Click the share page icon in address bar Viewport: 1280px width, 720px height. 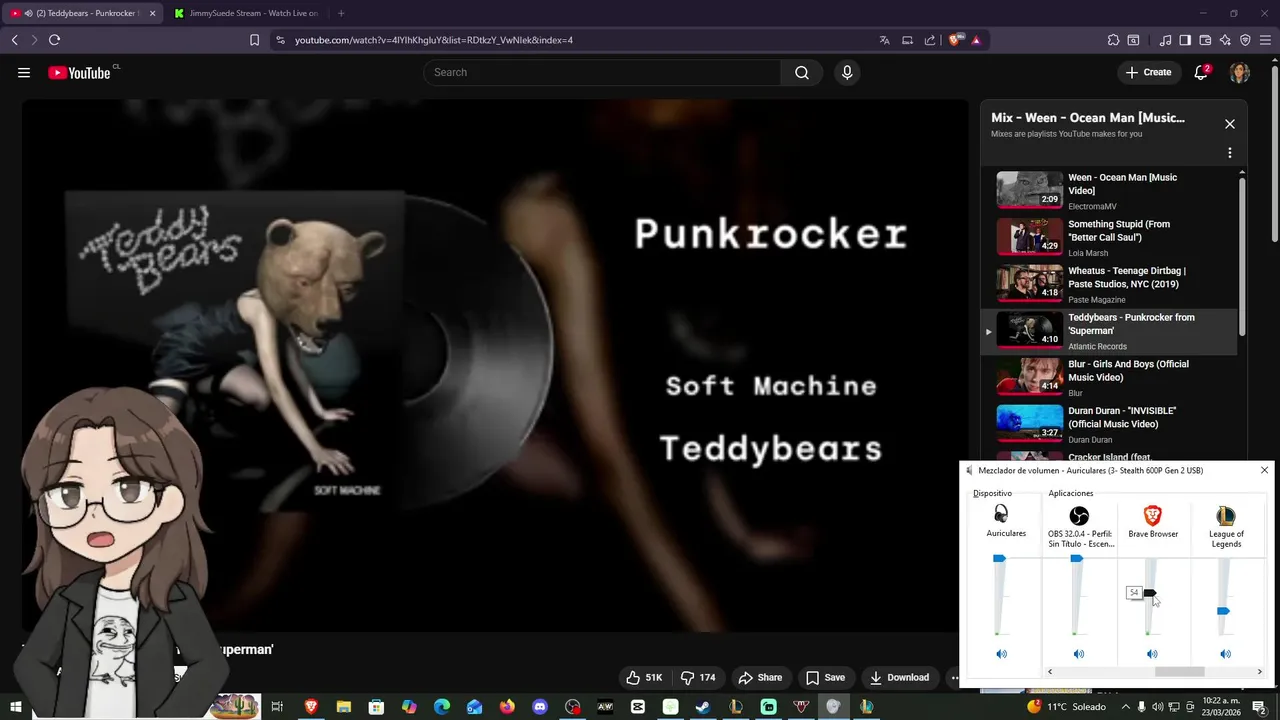point(930,40)
